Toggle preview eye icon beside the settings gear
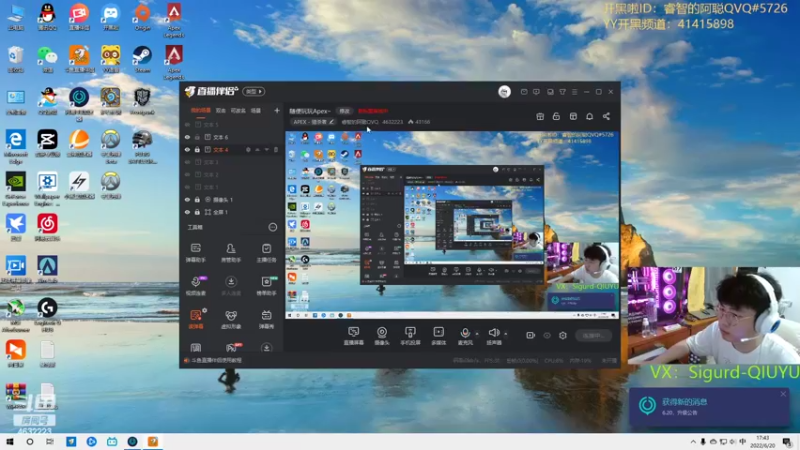Image resolution: width=800 pixels, height=450 pixels. [547, 336]
